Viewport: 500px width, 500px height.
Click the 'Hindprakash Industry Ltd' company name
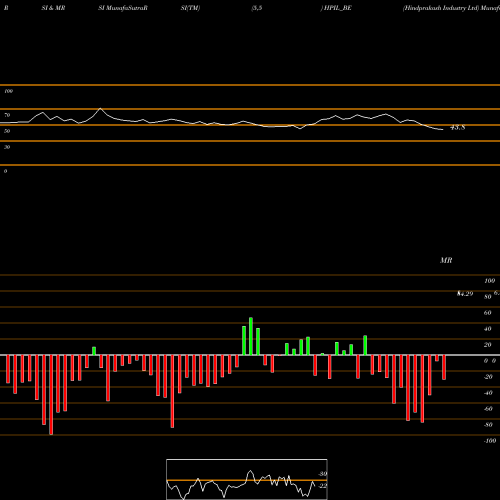coord(441,8)
